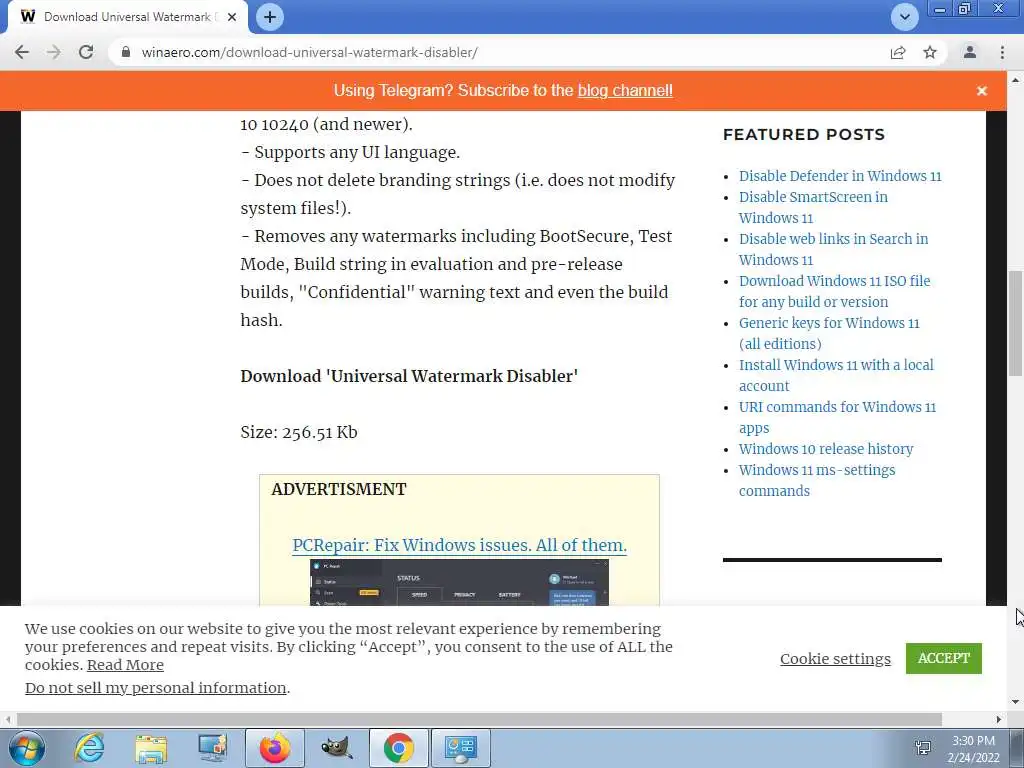The width and height of the screenshot is (1024, 768).
Task: Open a new tab with plus button
Action: [x=270, y=17]
